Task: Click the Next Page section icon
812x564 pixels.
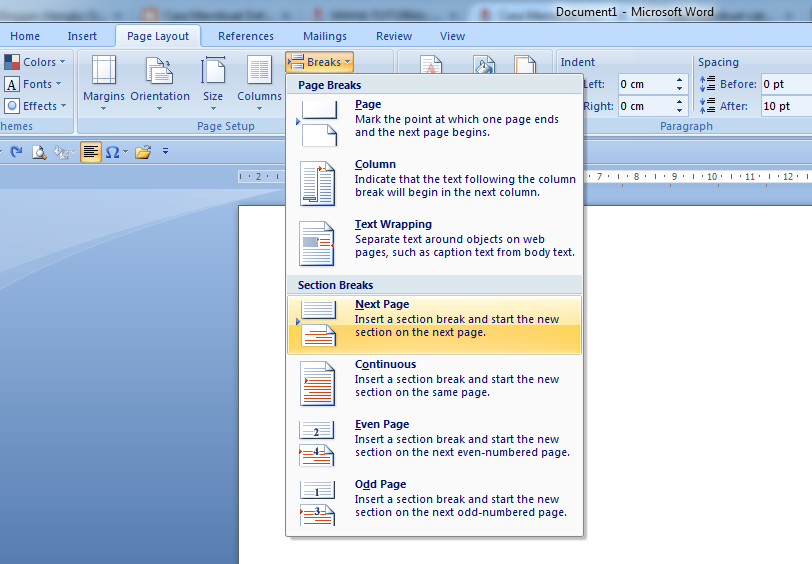Action: pos(318,324)
